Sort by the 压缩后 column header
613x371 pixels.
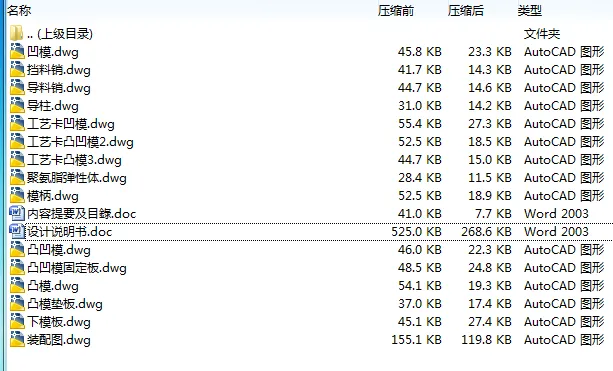(x=466, y=11)
